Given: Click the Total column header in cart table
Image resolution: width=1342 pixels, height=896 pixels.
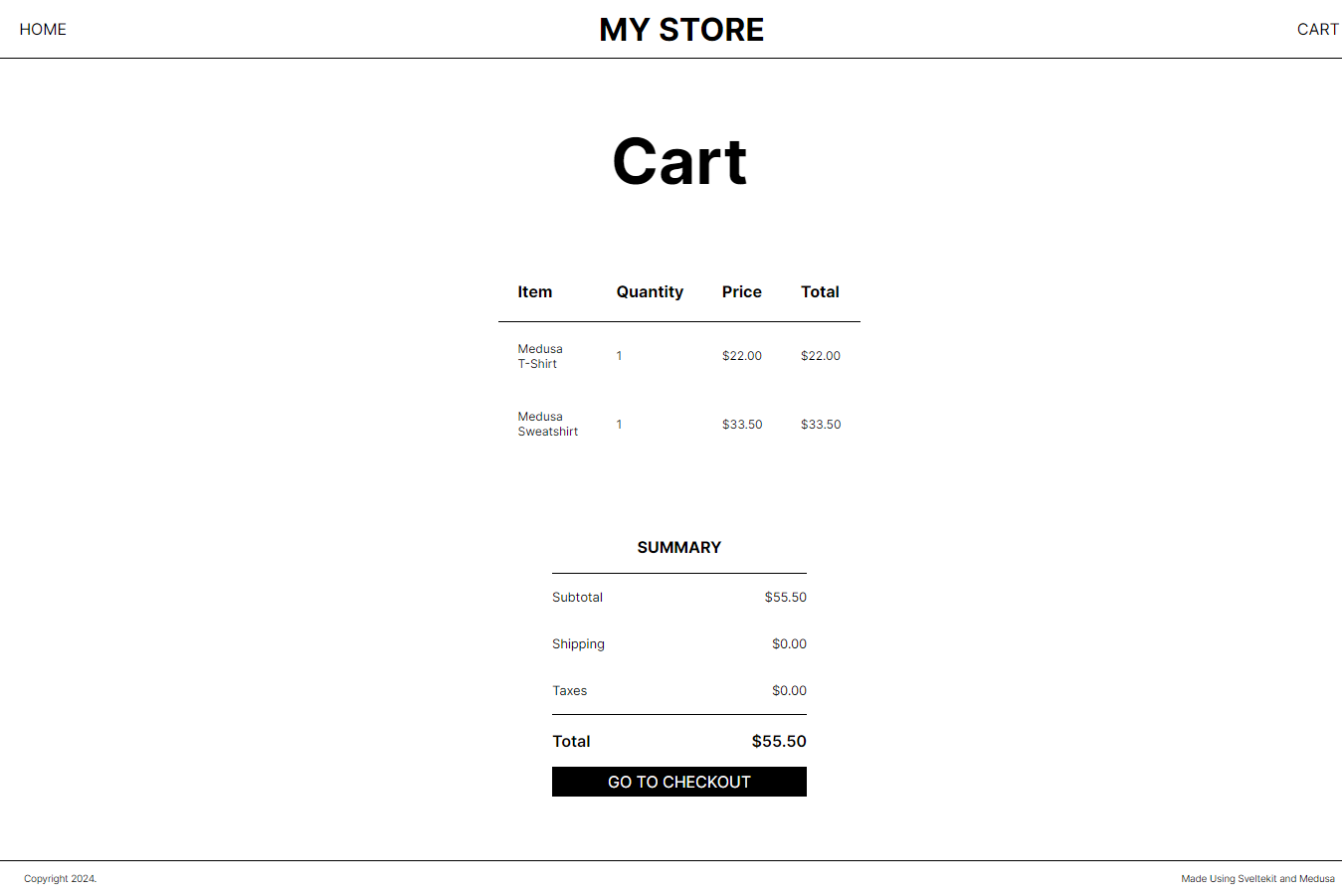Looking at the screenshot, I should coord(820,292).
